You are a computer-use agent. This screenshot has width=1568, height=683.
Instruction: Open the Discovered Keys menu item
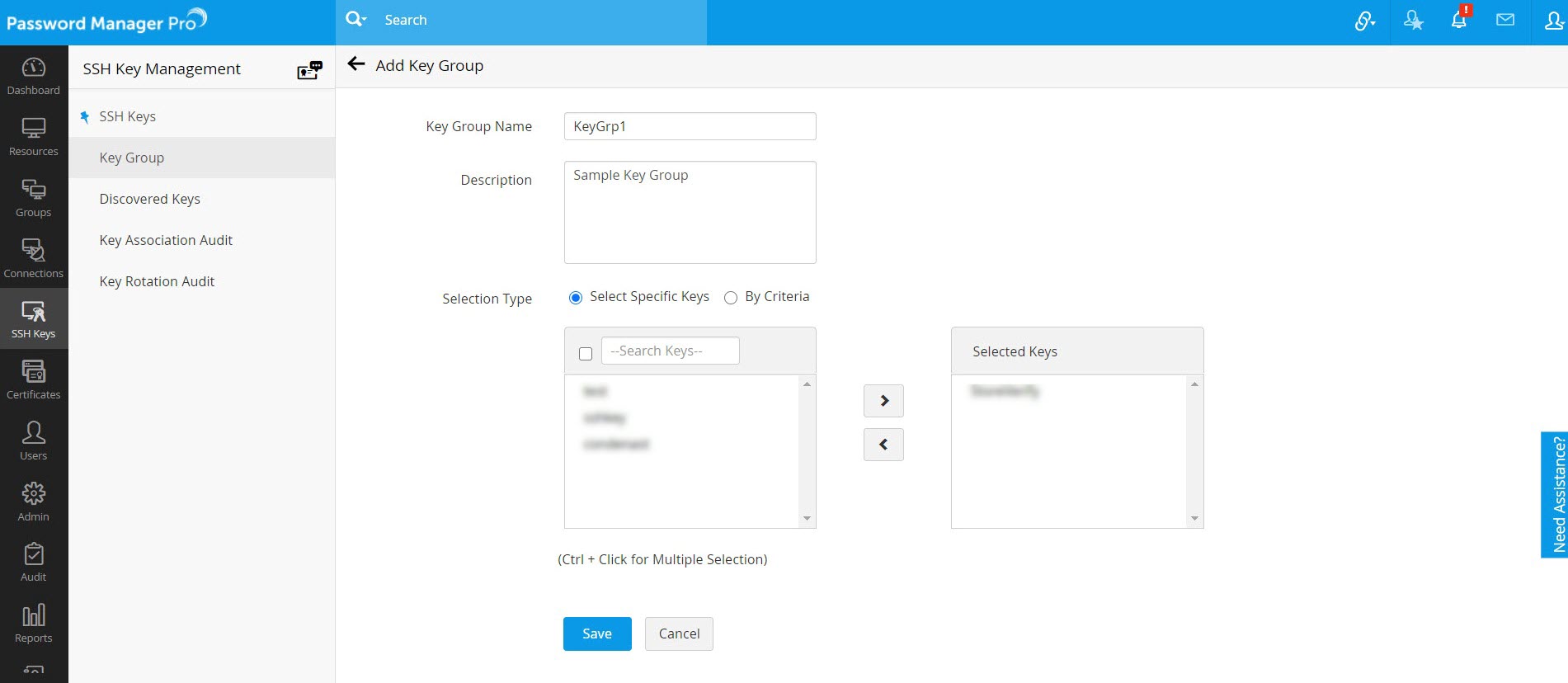(x=149, y=199)
